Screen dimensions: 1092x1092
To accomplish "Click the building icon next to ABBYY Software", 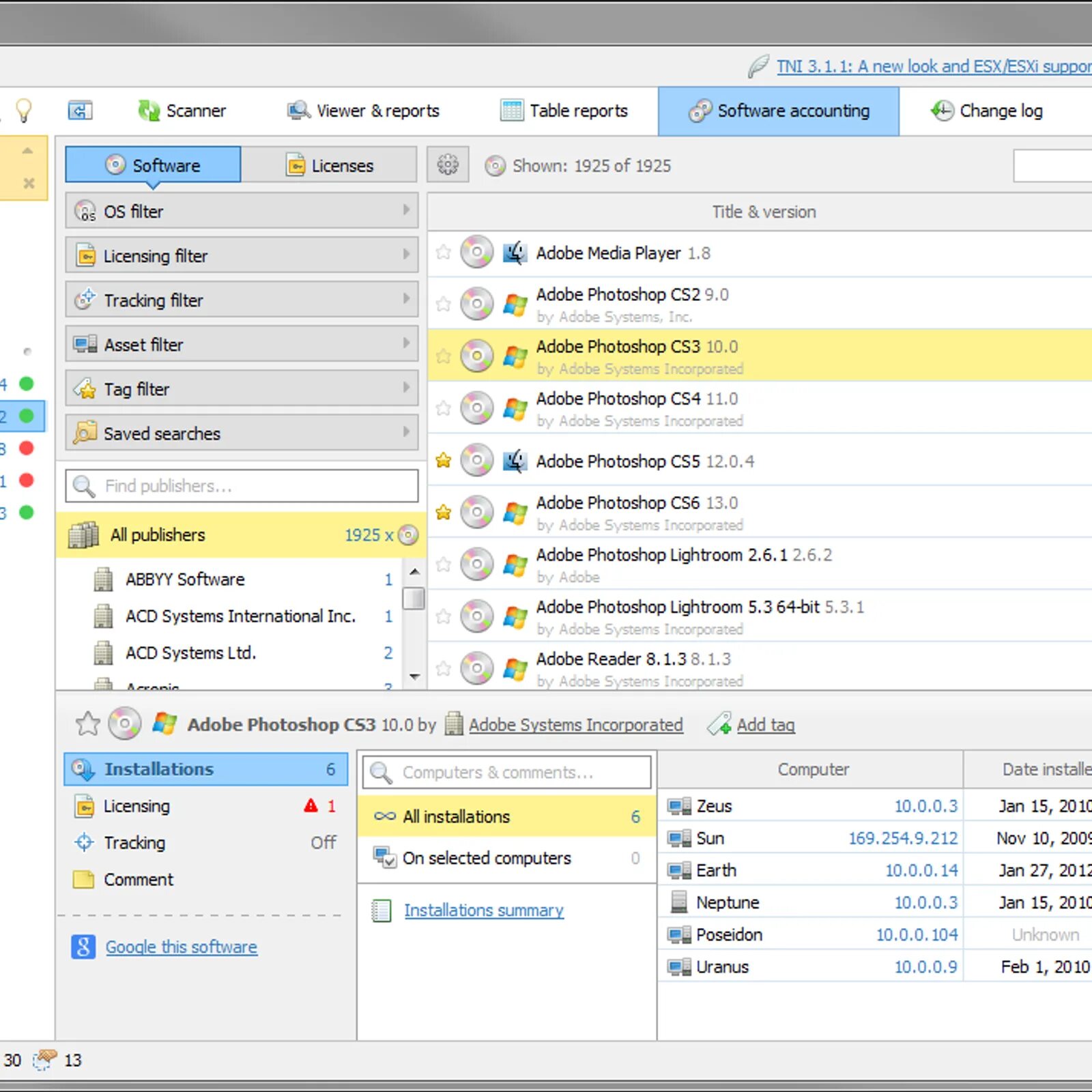I will [x=103, y=579].
